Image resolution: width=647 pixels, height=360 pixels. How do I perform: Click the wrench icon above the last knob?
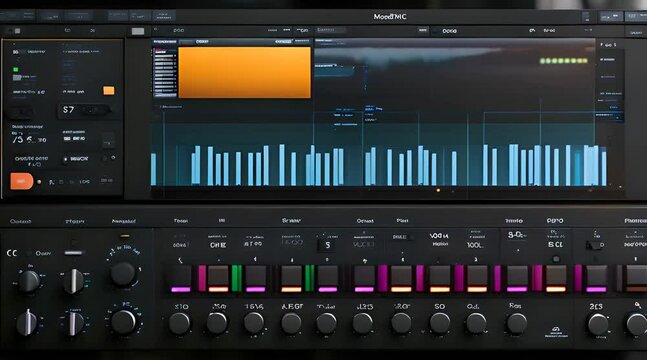point(638,305)
